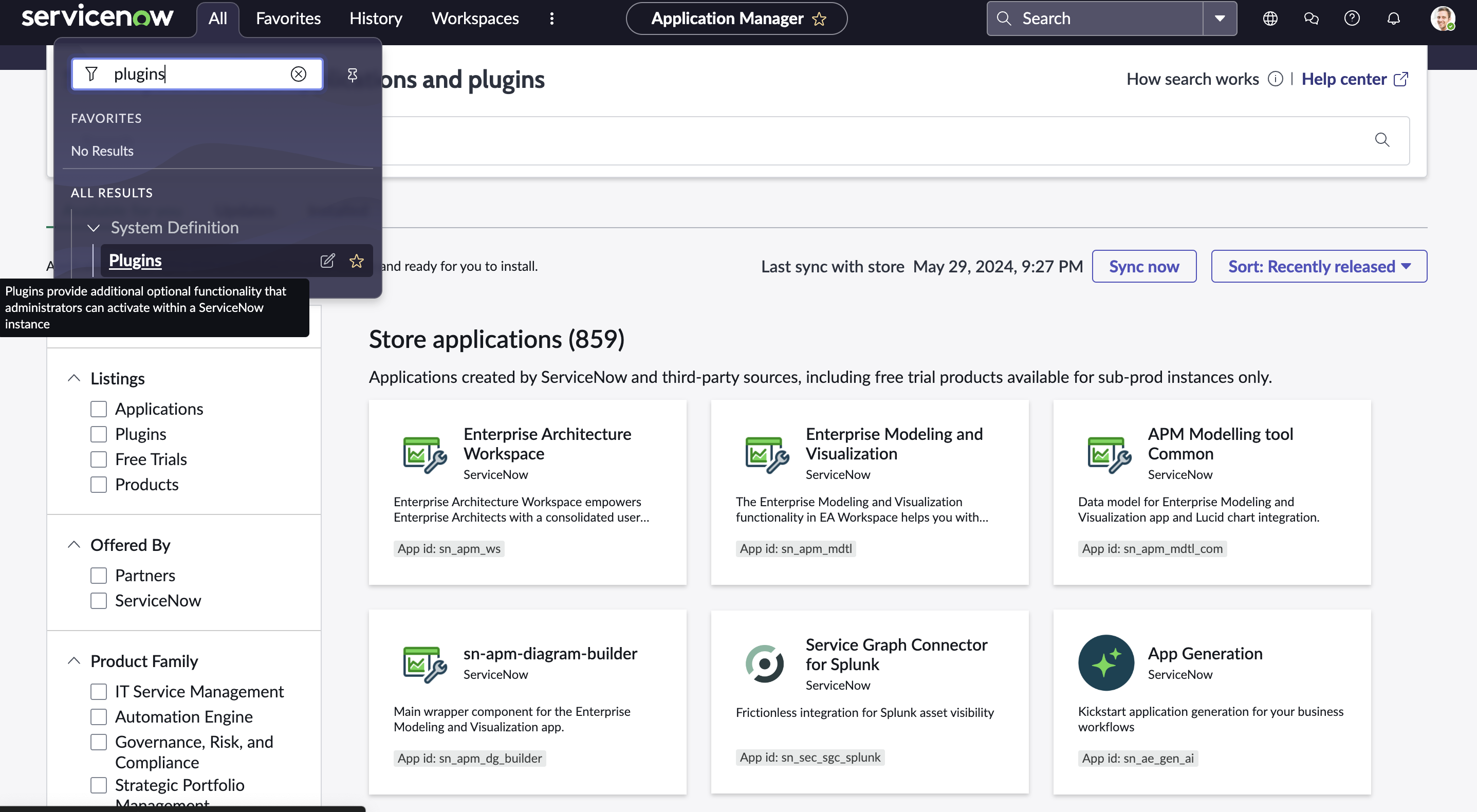
Task: Check the Partners offered-by filter
Action: point(99,575)
